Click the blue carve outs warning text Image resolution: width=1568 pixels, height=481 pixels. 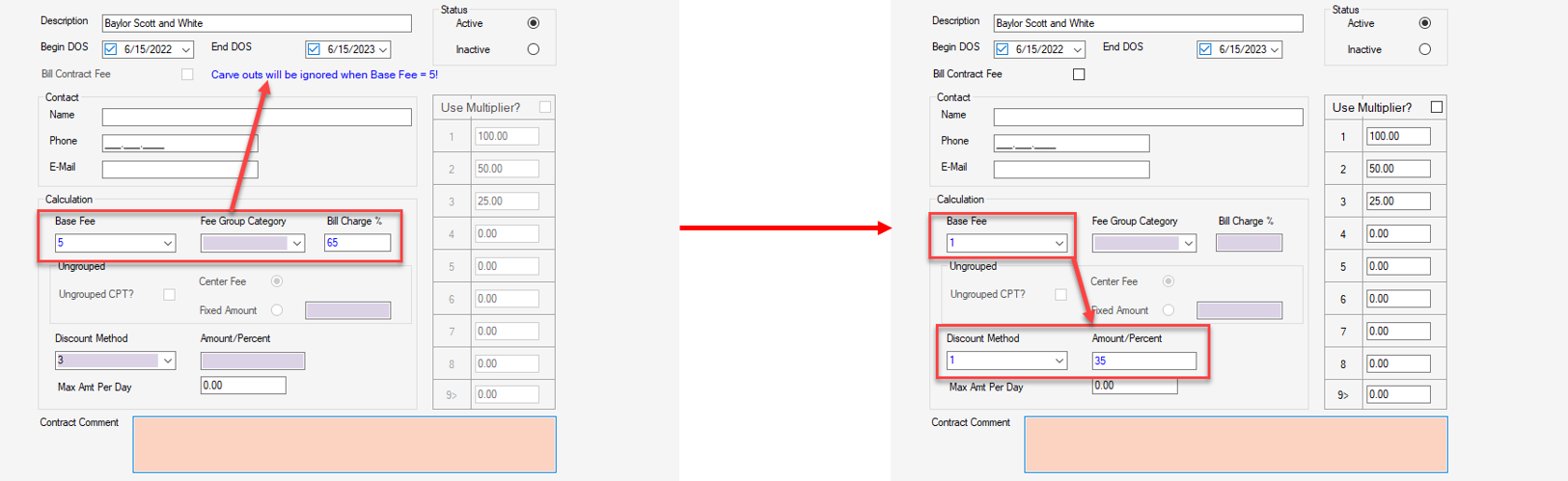pyautogui.click(x=324, y=74)
